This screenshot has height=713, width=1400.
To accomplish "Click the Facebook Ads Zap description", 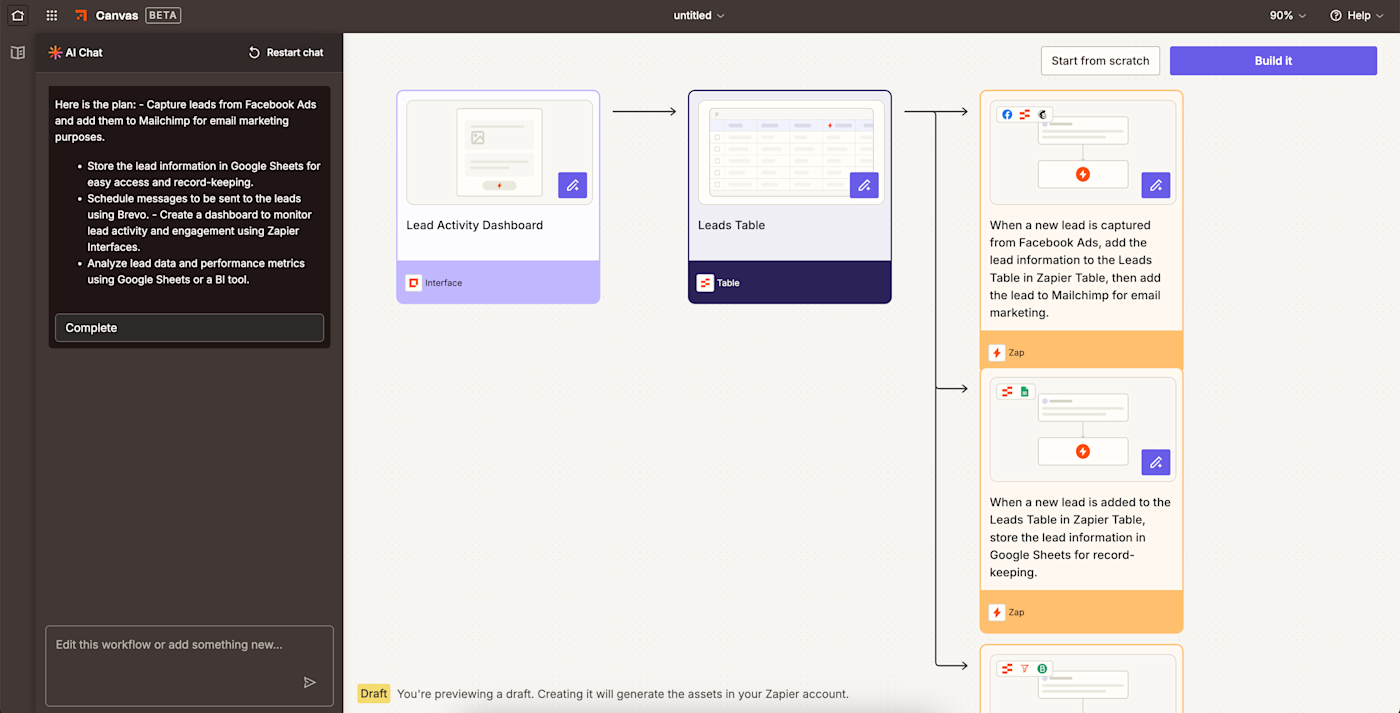I will point(1075,269).
